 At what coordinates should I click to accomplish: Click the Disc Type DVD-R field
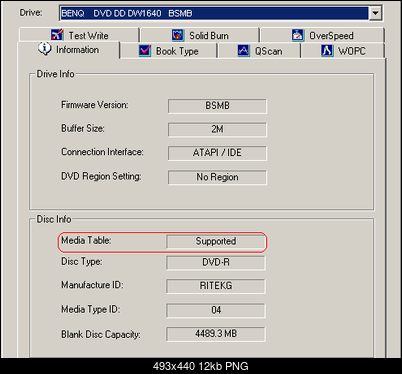point(216,263)
